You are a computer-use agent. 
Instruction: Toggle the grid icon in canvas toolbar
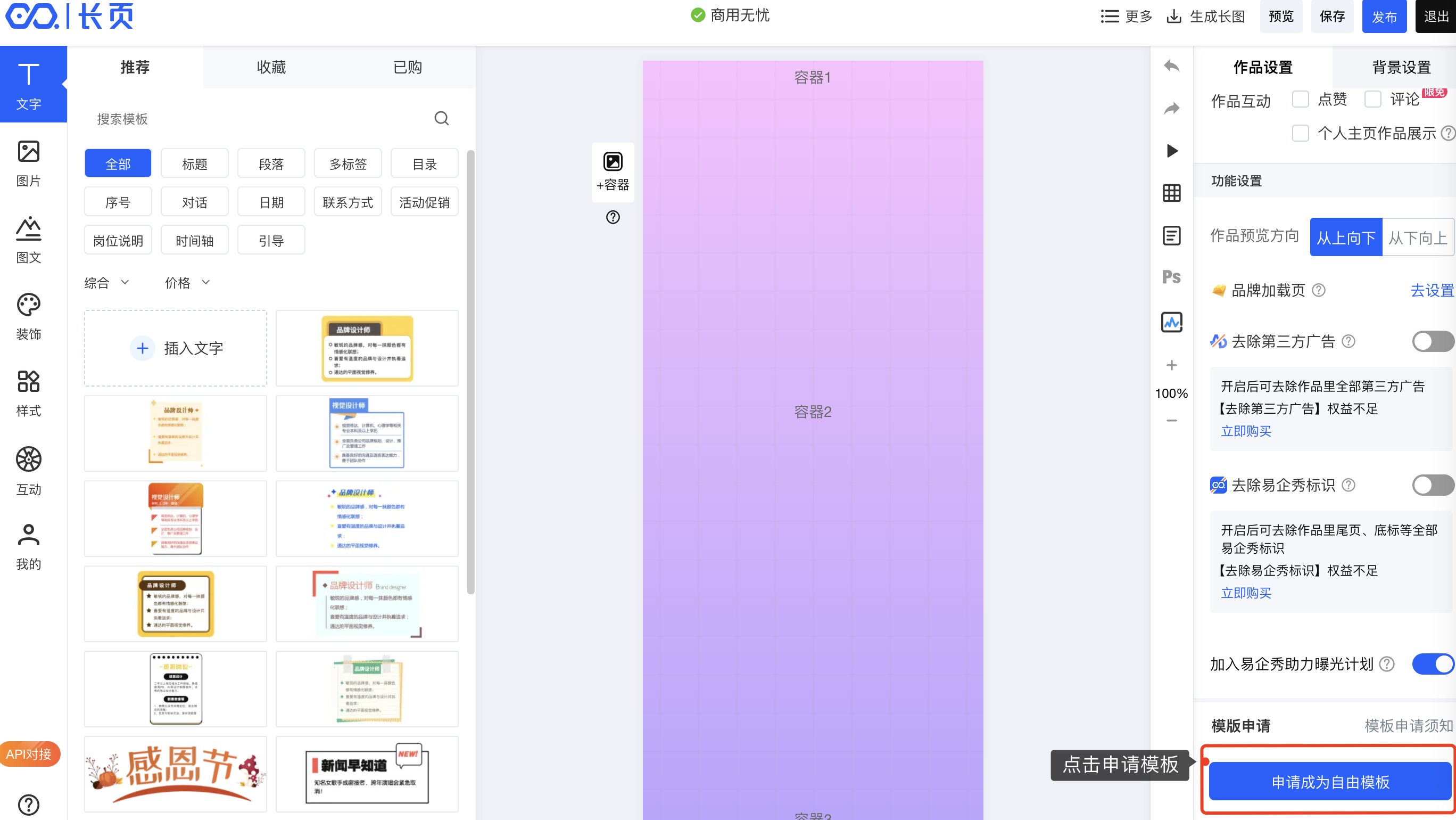pyautogui.click(x=1172, y=193)
